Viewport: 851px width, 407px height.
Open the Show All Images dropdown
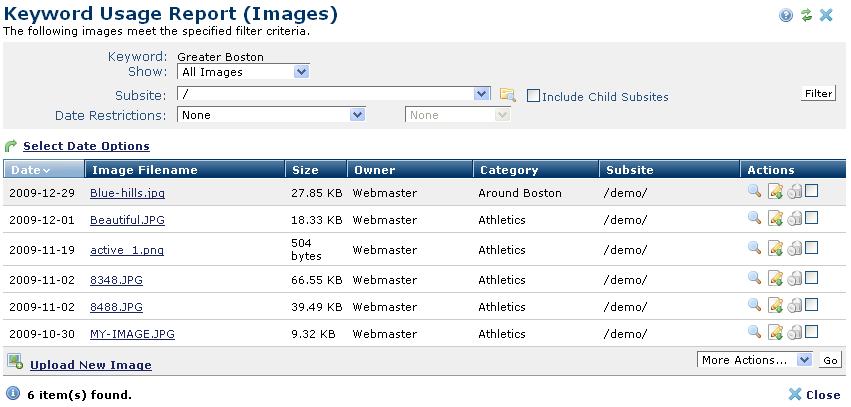tap(243, 71)
